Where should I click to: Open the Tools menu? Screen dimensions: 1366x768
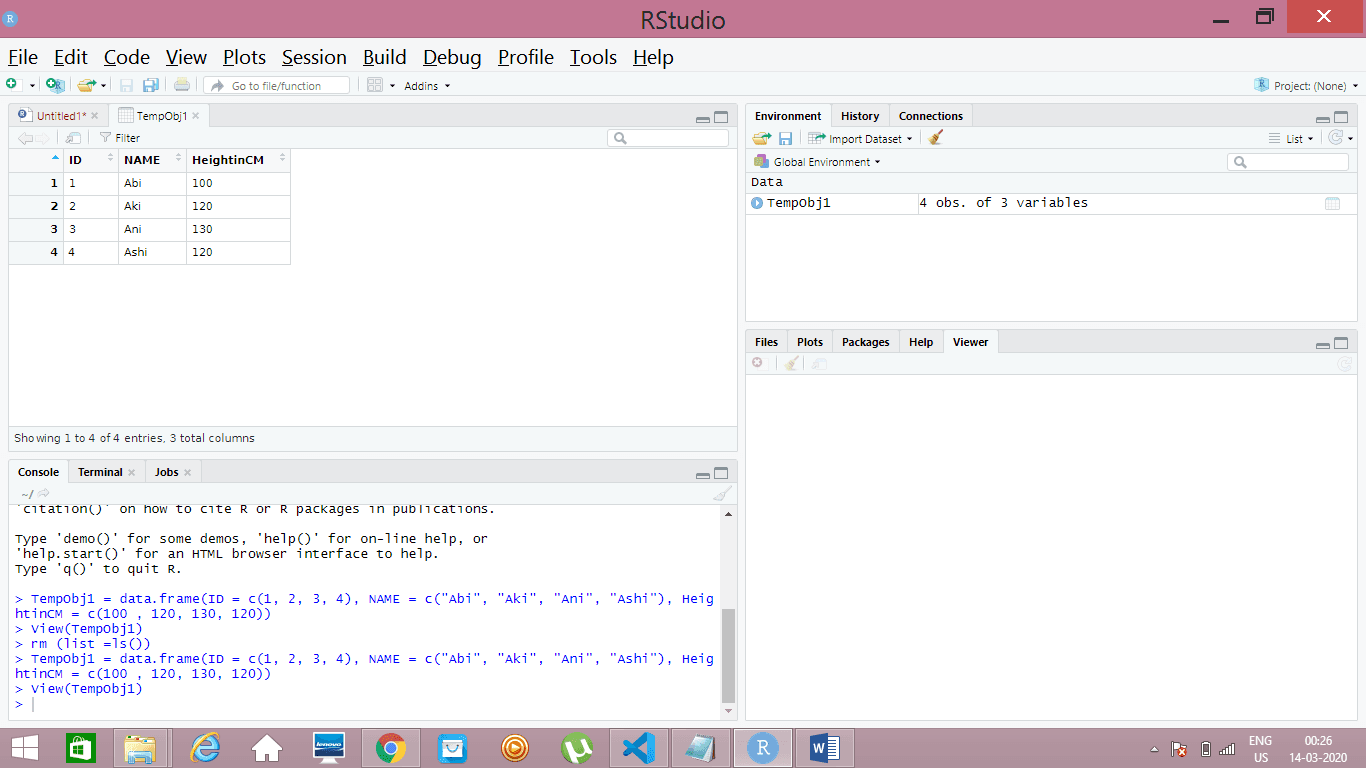593,57
